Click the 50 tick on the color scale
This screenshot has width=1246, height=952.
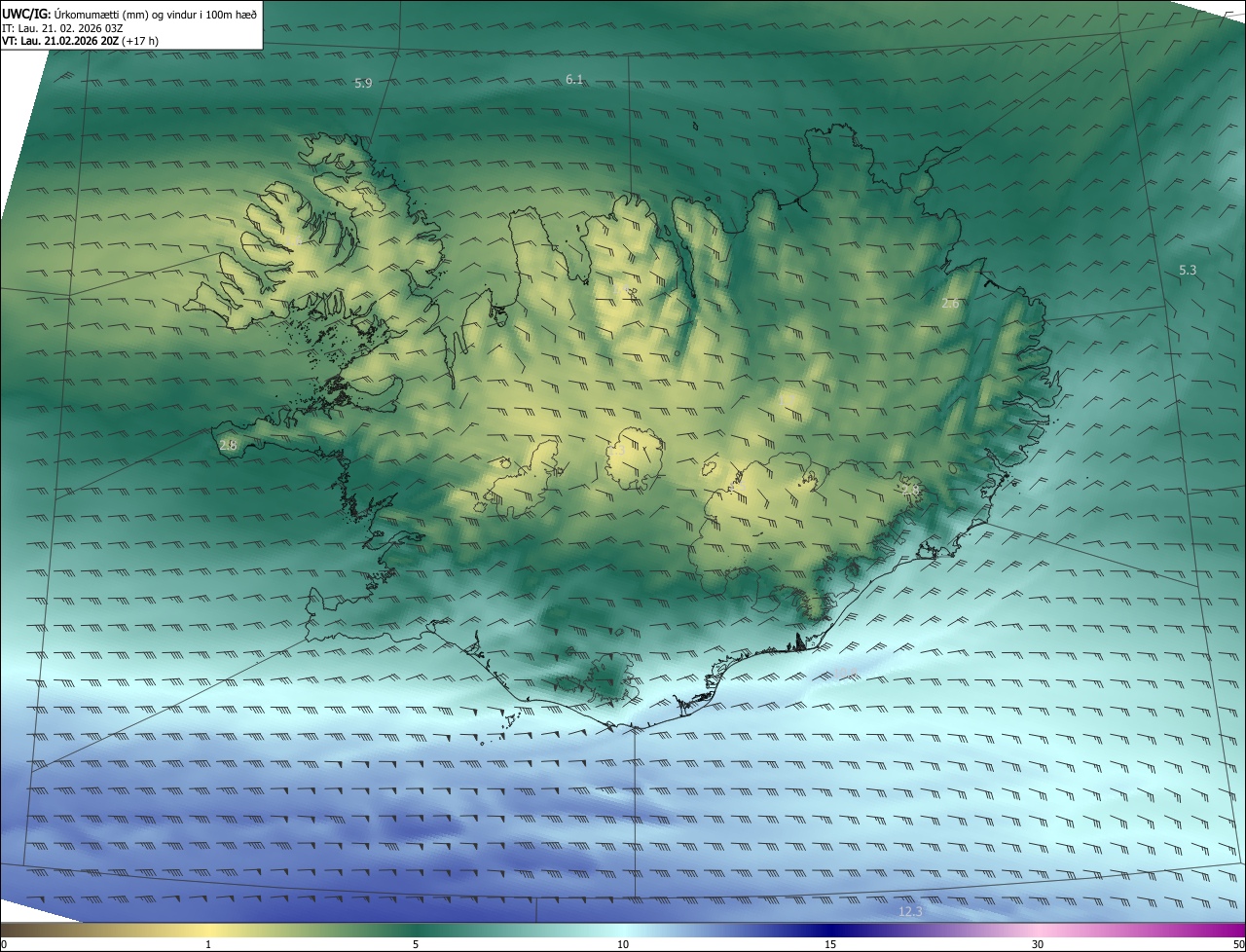(x=1237, y=944)
